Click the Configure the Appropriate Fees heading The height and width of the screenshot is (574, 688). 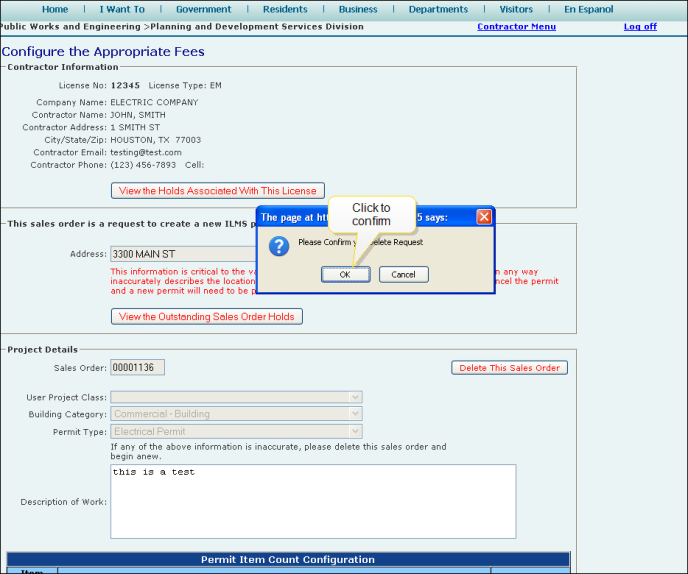[x=103, y=51]
